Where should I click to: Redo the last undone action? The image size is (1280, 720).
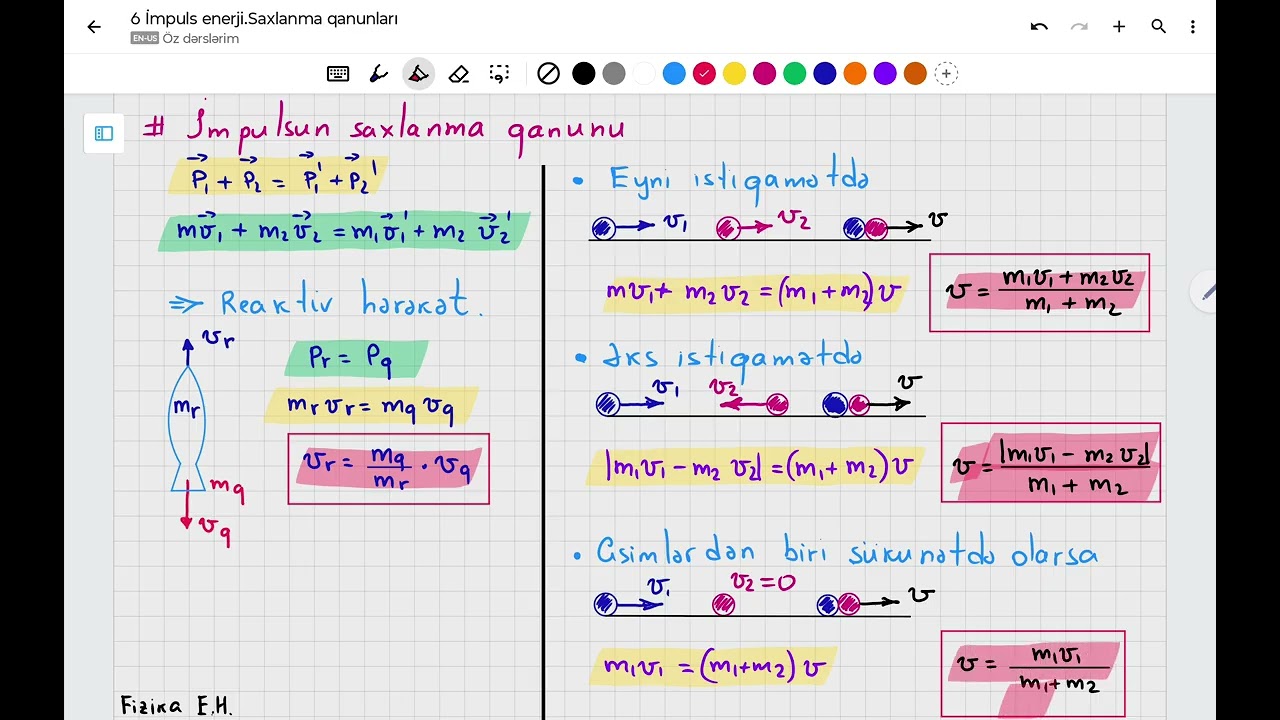point(1079,27)
